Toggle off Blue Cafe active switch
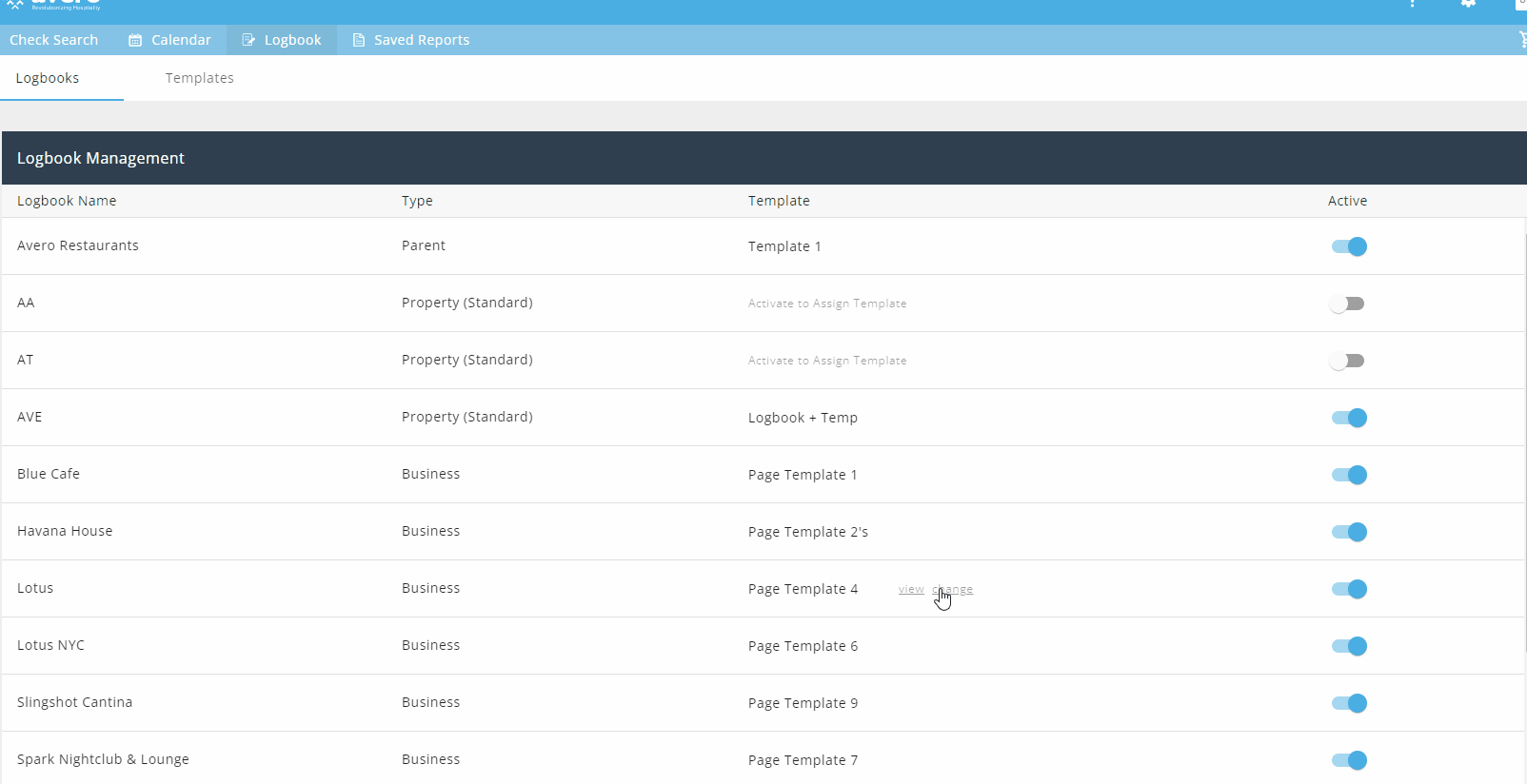Viewport: 1527px width, 784px height. (1348, 475)
